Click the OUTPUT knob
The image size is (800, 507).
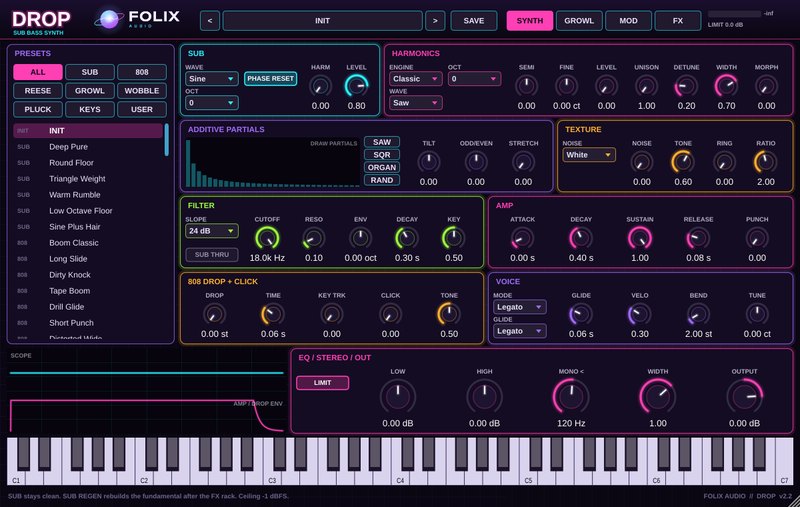pos(744,397)
